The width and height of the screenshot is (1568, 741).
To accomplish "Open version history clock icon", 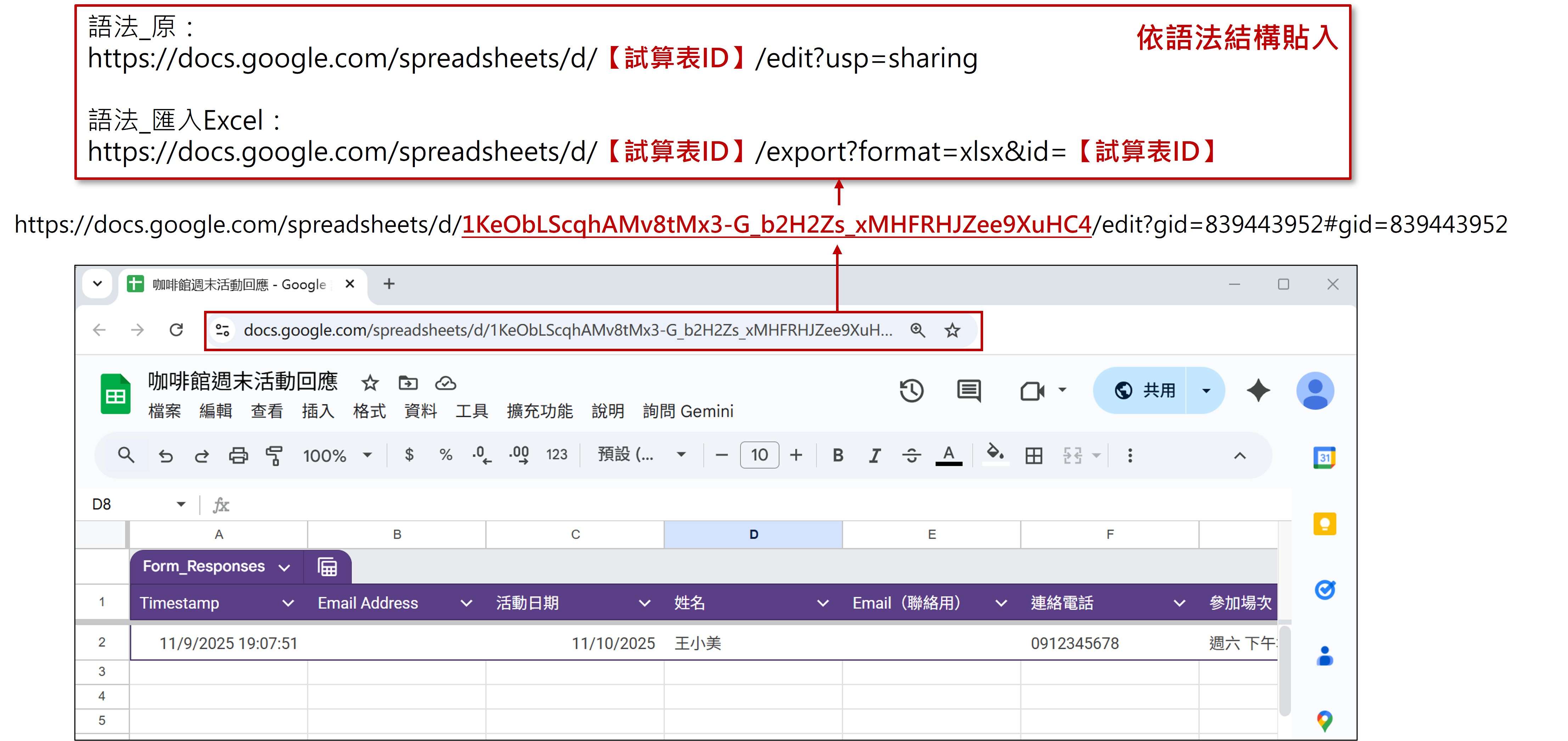I will point(911,391).
